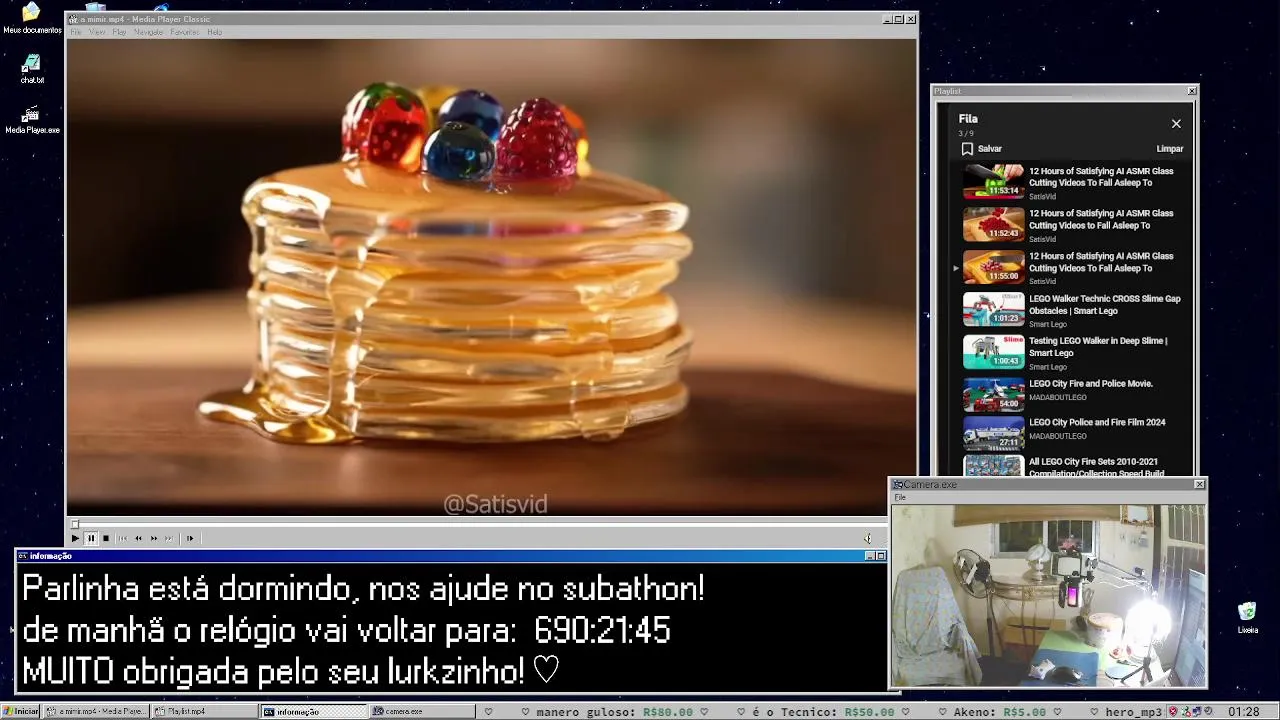Viewport: 1280px width, 720px height.
Task: Skip to previous track in the player
Action: 123,538
